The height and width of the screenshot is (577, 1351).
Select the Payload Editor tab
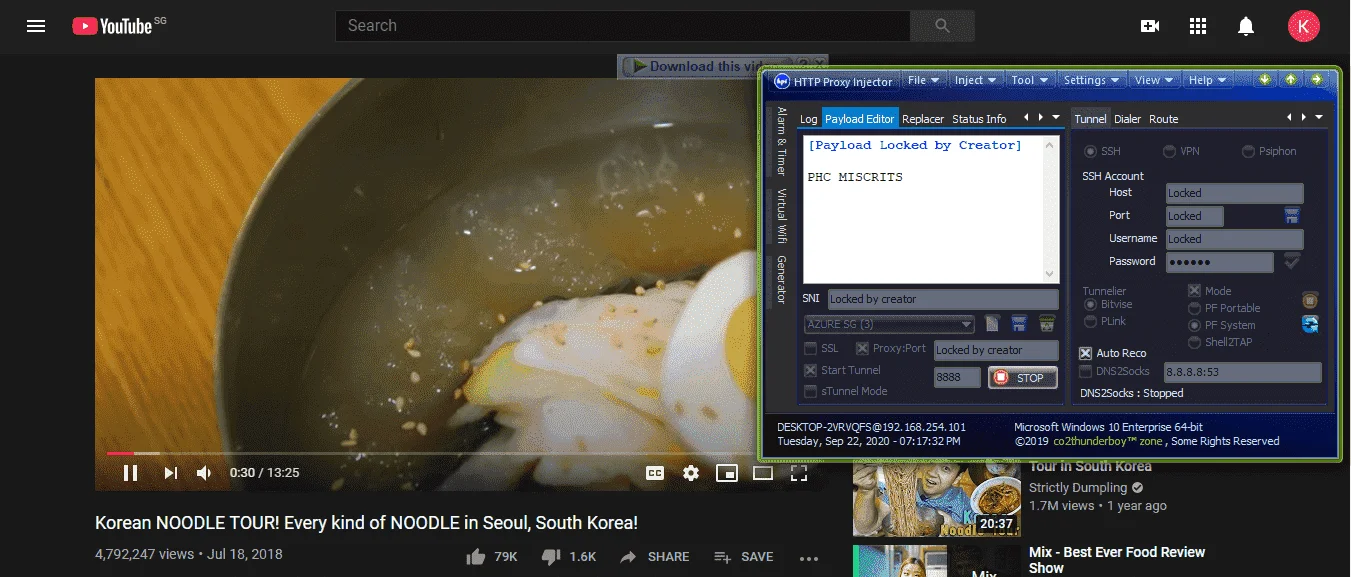860,119
